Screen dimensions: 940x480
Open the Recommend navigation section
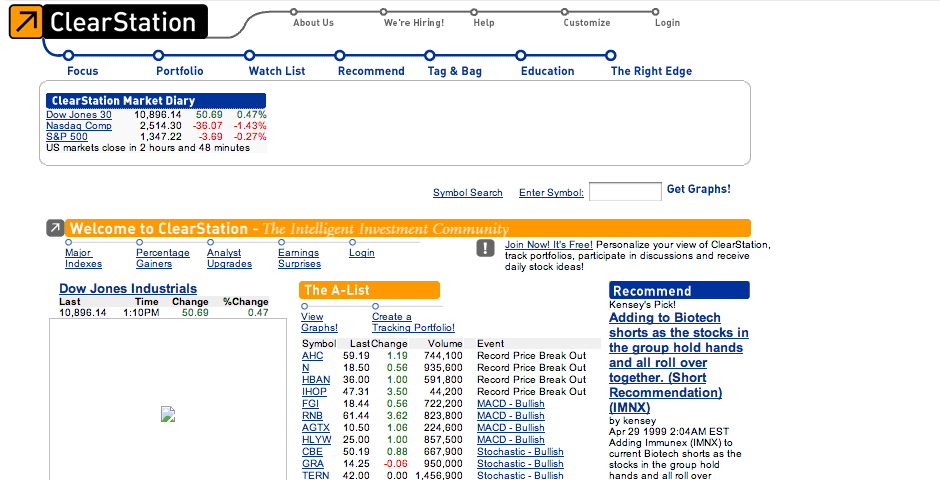371,71
